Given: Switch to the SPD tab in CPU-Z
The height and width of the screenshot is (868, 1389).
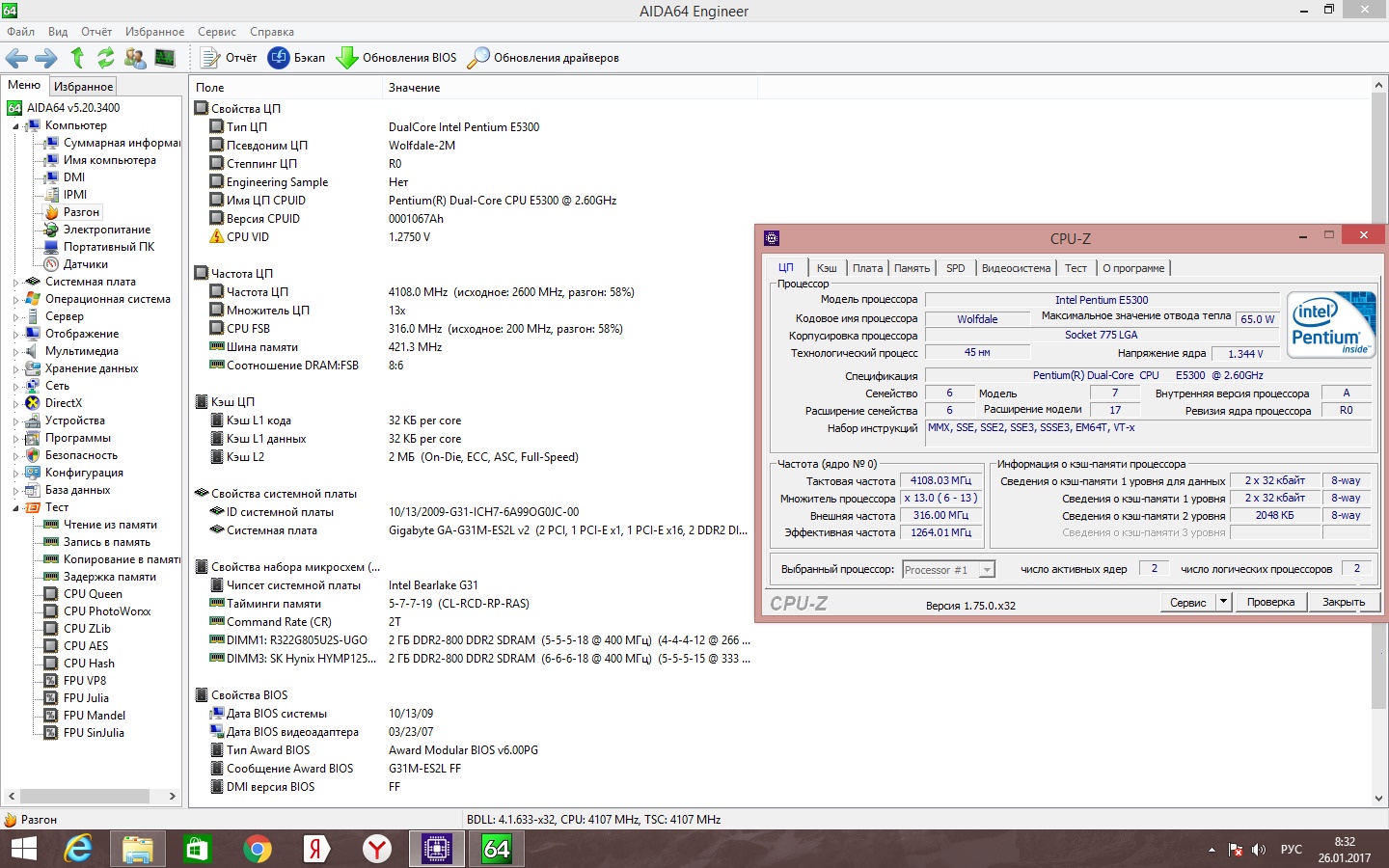Looking at the screenshot, I should pos(955,268).
